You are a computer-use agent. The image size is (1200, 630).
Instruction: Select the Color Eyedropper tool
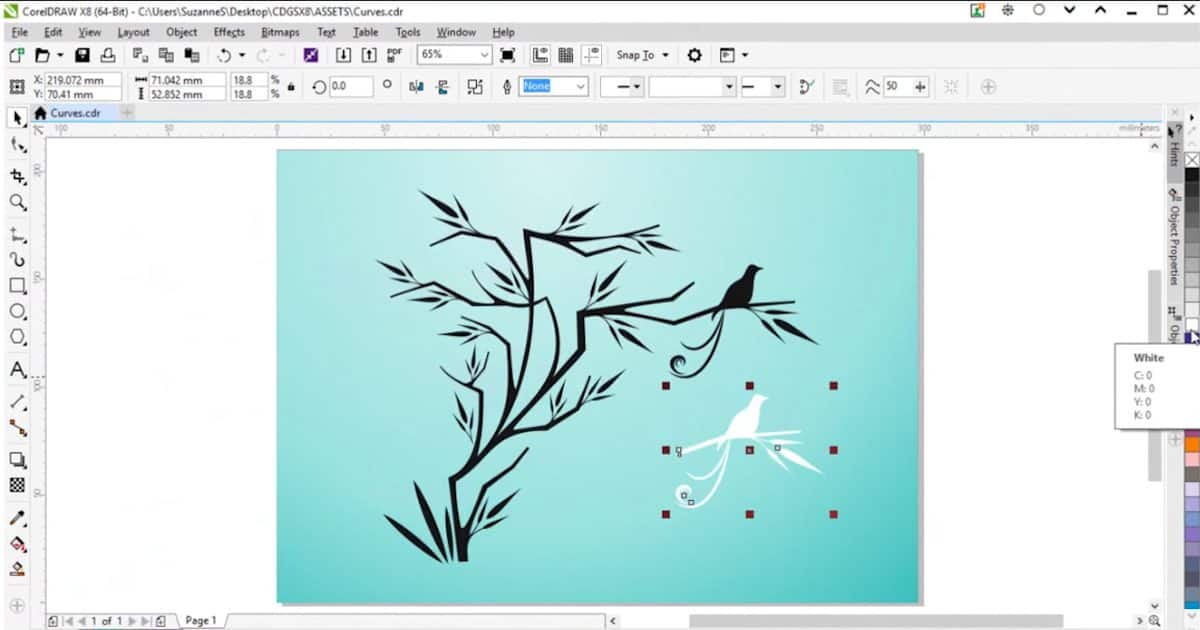pos(17,519)
